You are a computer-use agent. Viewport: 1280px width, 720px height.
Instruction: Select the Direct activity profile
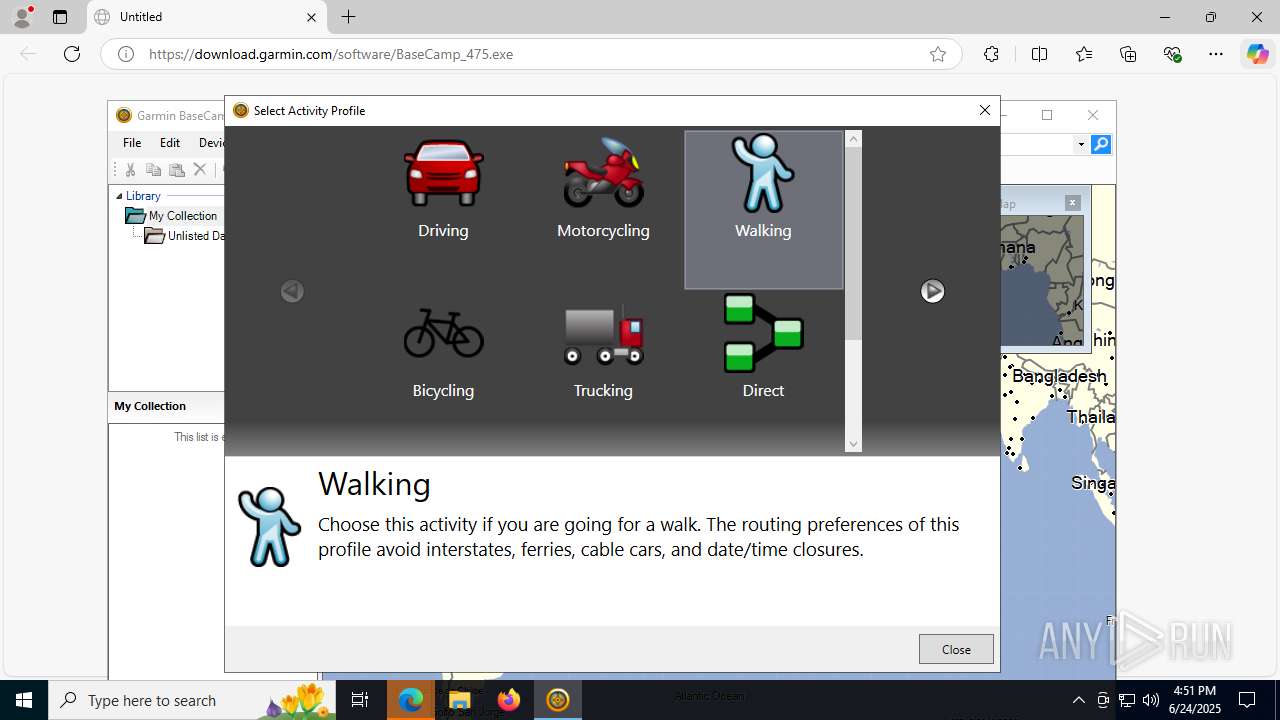point(763,350)
